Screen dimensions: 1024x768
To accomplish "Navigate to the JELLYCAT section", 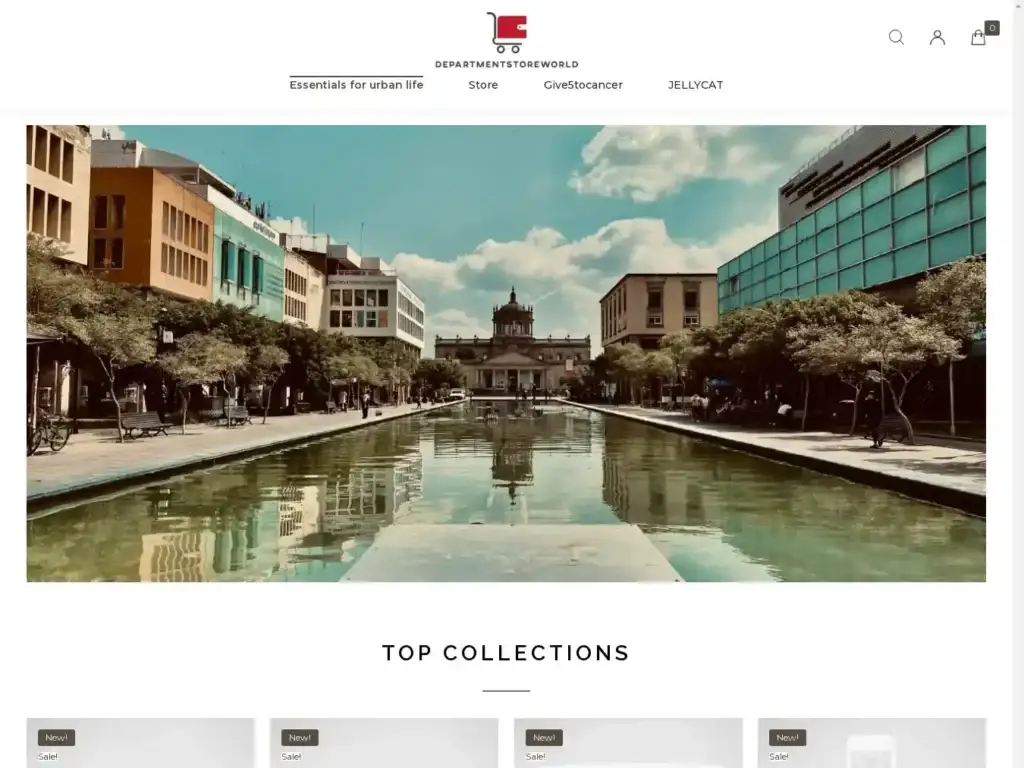I will [696, 85].
